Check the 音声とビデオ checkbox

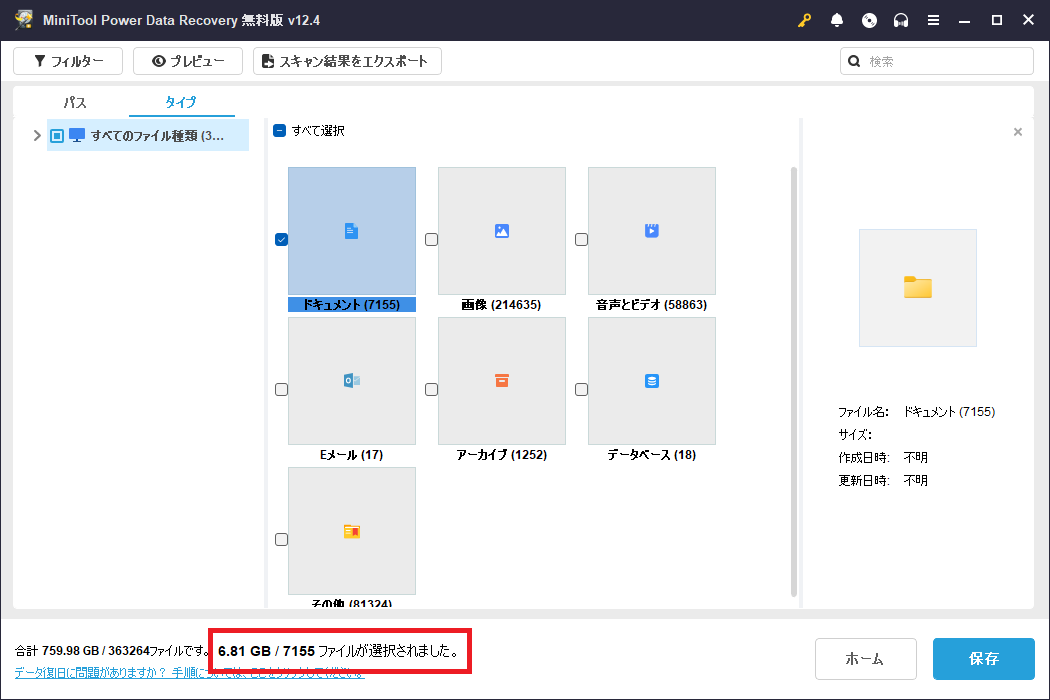coord(581,239)
